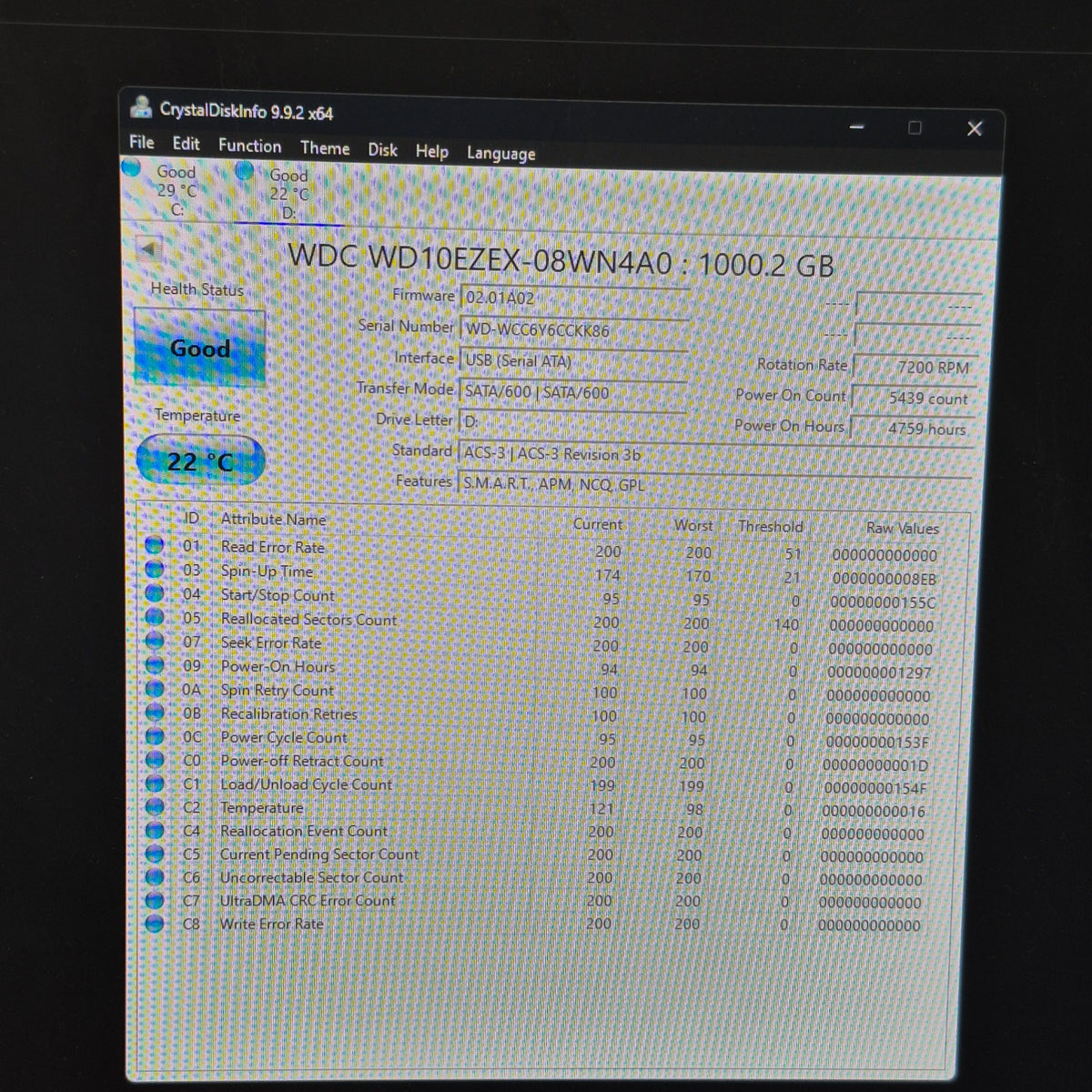Click the status icon for Reallocated Sectors Count
The height and width of the screenshot is (1092, 1092).
(155, 617)
